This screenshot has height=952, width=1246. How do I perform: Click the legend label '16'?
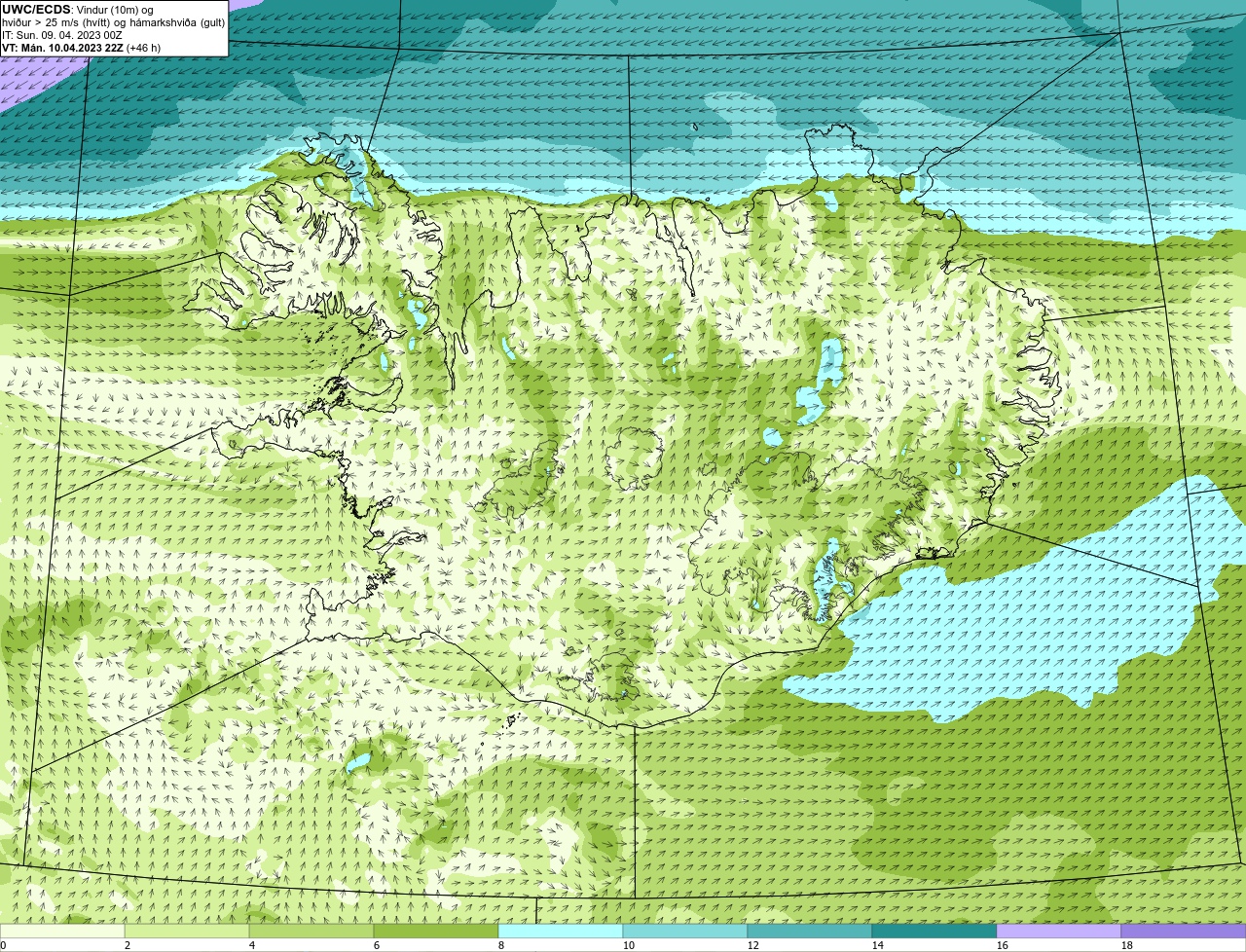click(x=1003, y=945)
